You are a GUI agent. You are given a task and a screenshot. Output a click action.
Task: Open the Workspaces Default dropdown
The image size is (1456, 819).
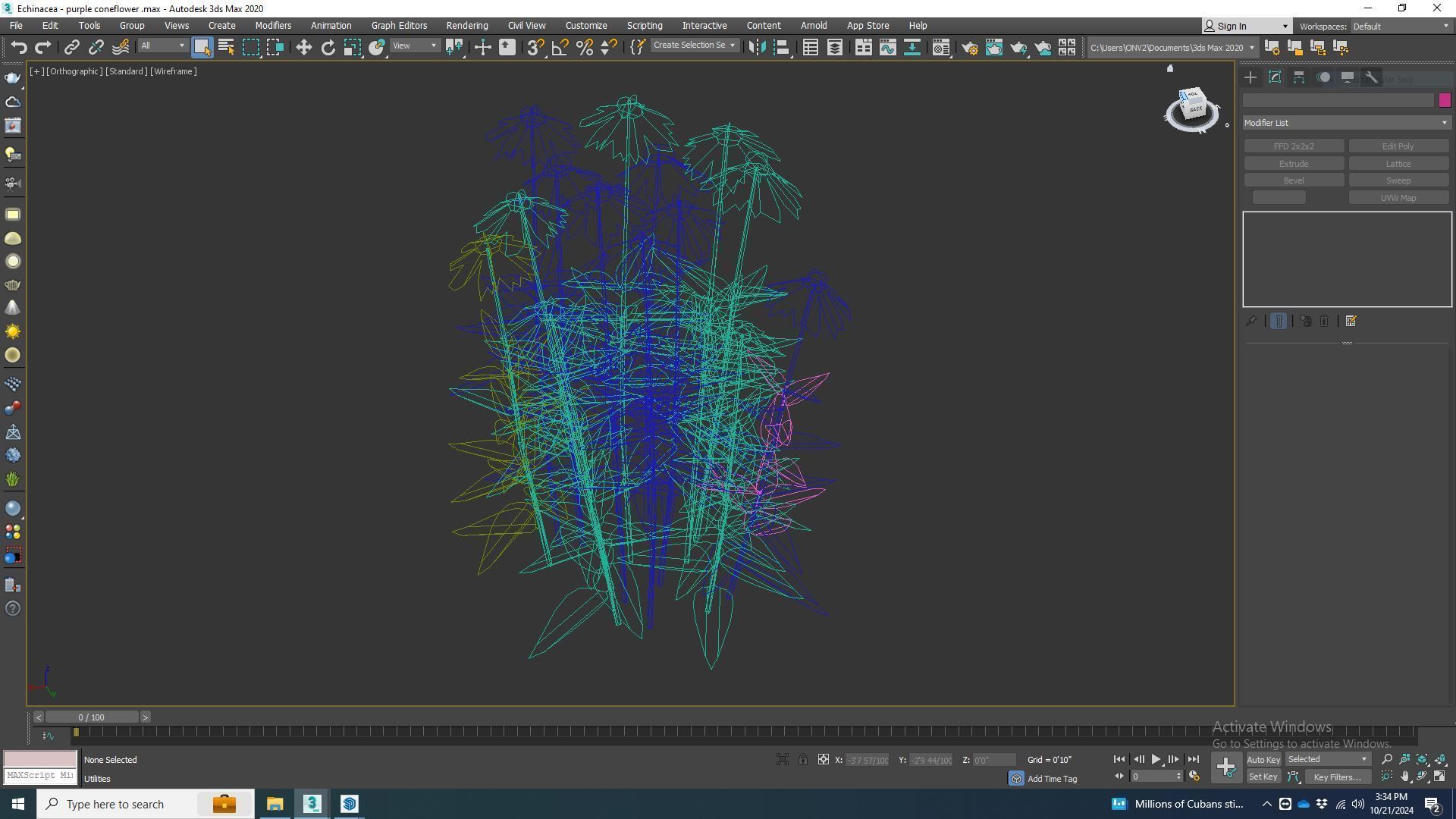1400,27
